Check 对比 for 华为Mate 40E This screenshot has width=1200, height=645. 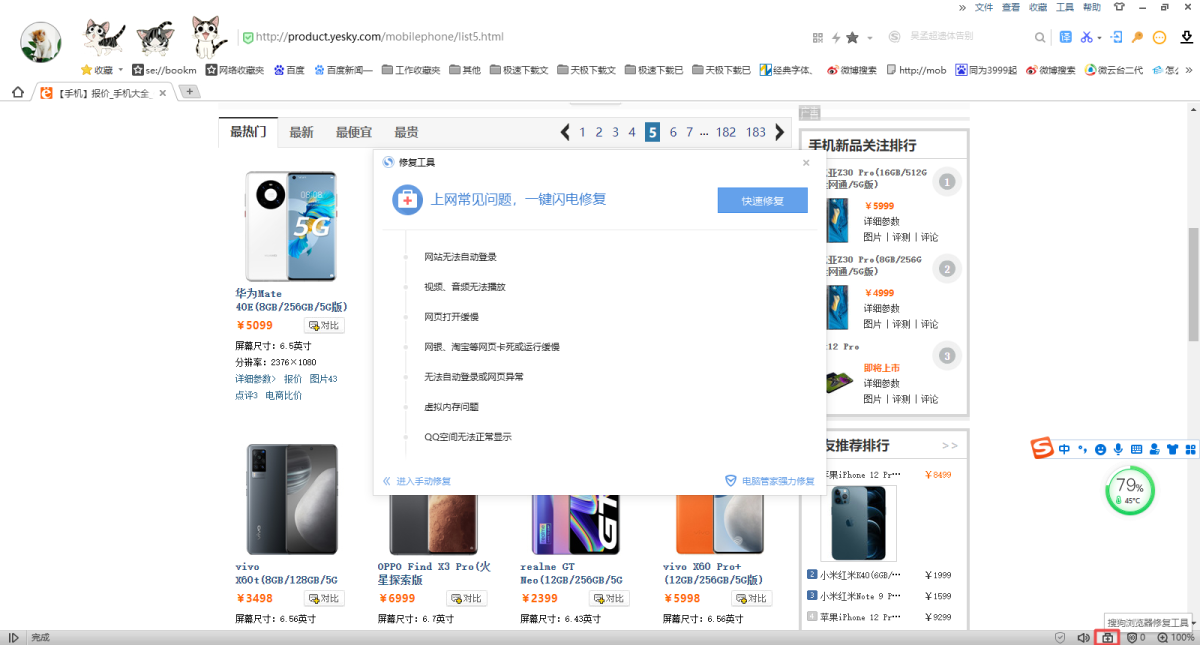[x=324, y=325]
